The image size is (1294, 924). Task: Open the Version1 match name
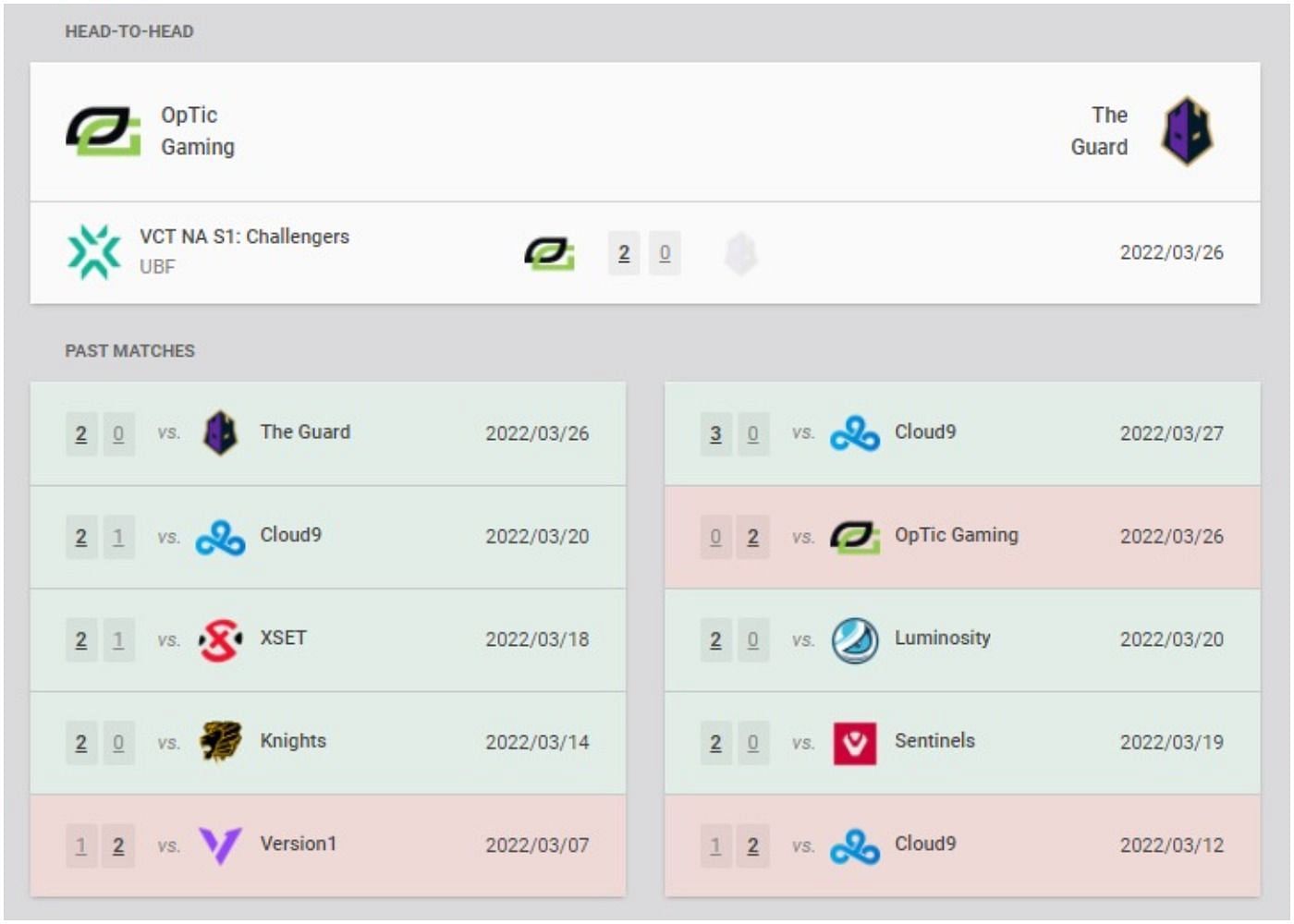pos(299,844)
